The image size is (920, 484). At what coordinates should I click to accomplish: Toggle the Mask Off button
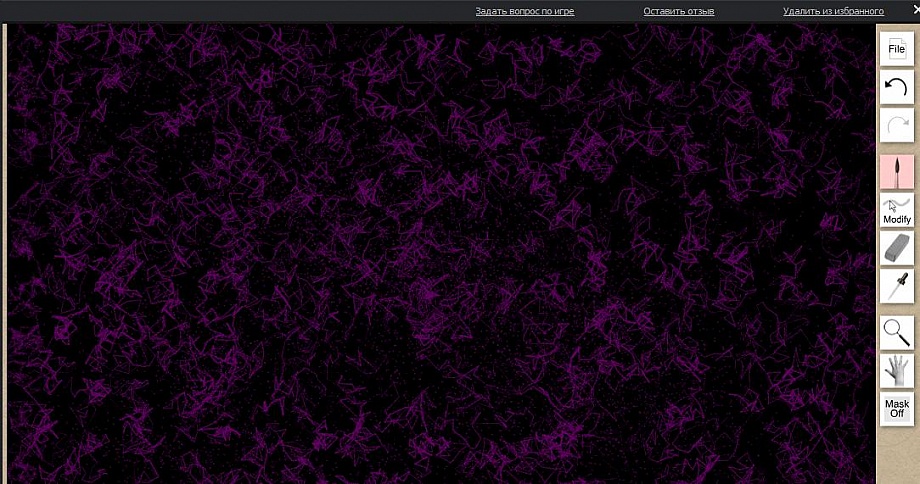[897, 408]
